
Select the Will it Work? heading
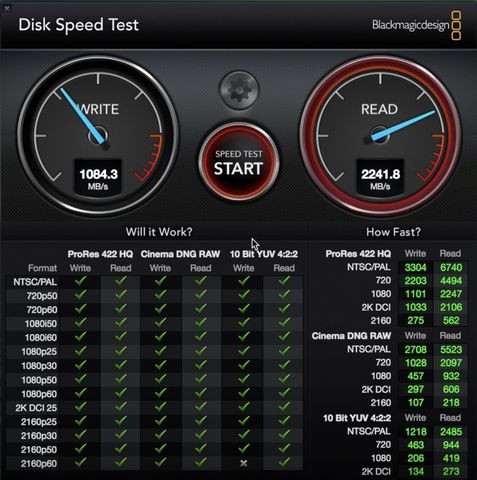pos(159,232)
